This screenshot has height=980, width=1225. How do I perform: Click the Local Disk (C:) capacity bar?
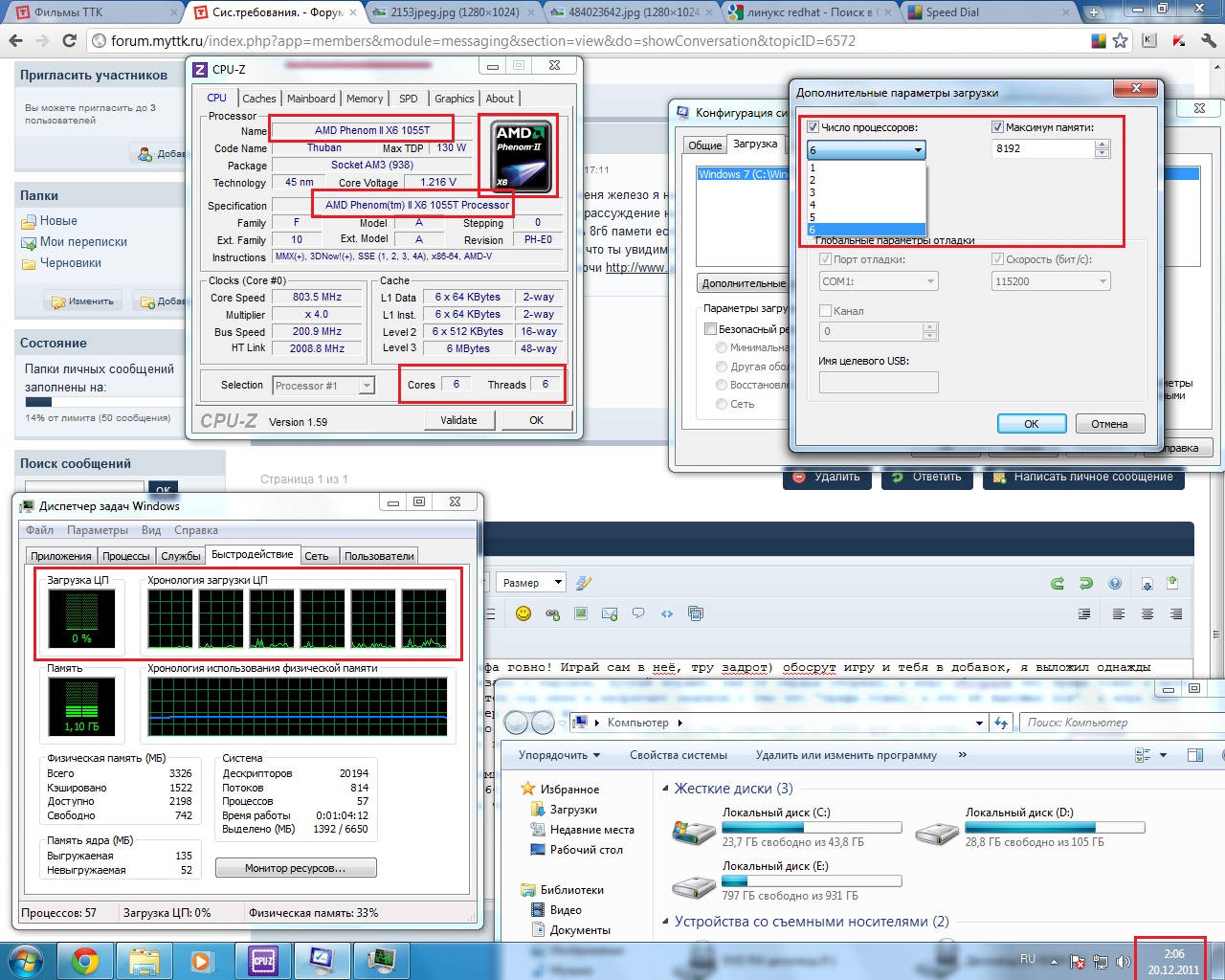(x=813, y=827)
